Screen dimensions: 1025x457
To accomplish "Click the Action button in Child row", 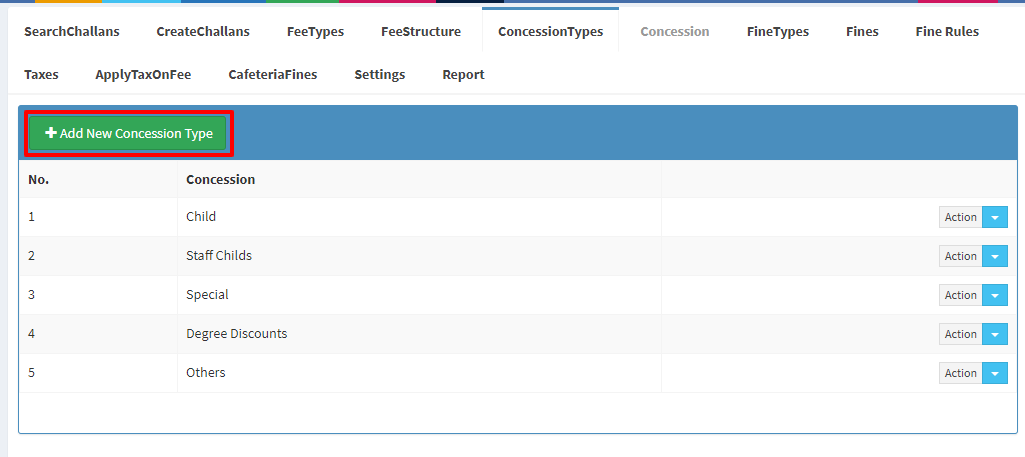I will coord(960,217).
